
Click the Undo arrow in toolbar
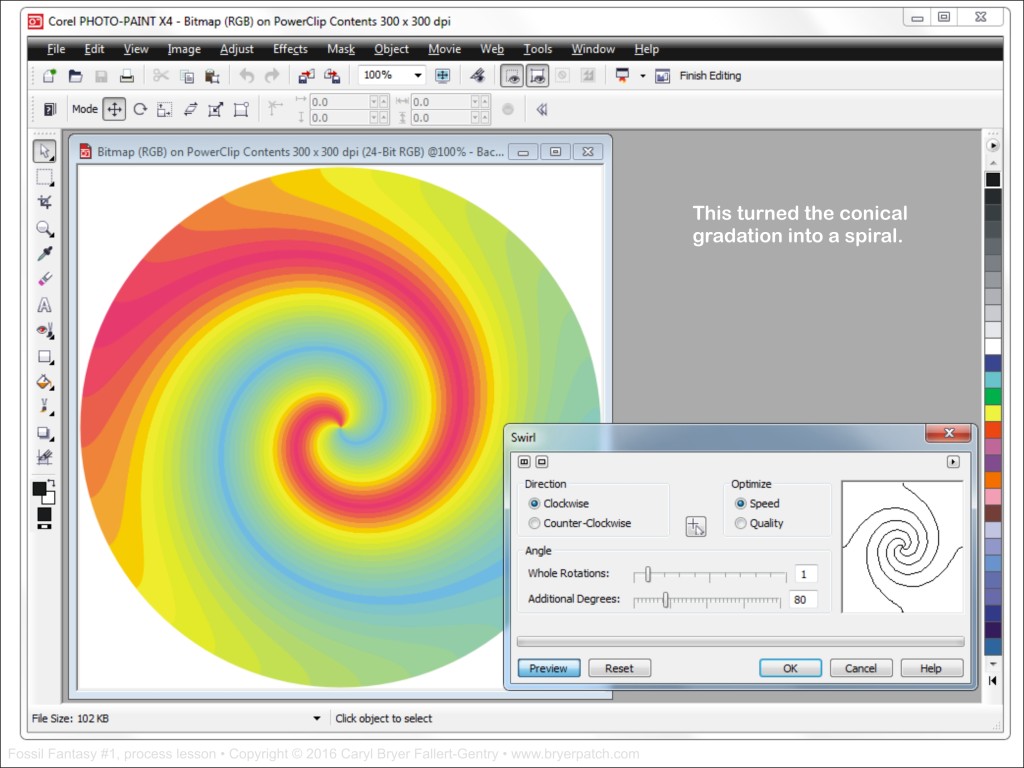point(247,76)
